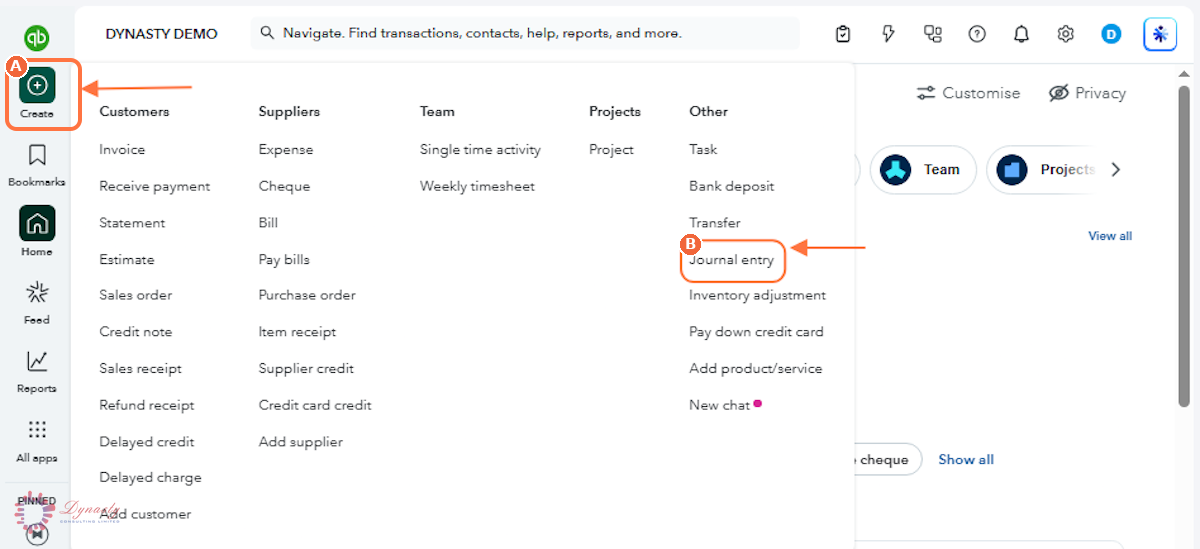The height and width of the screenshot is (549, 1200).
Task: Open Feed in the sidebar
Action: point(37,301)
